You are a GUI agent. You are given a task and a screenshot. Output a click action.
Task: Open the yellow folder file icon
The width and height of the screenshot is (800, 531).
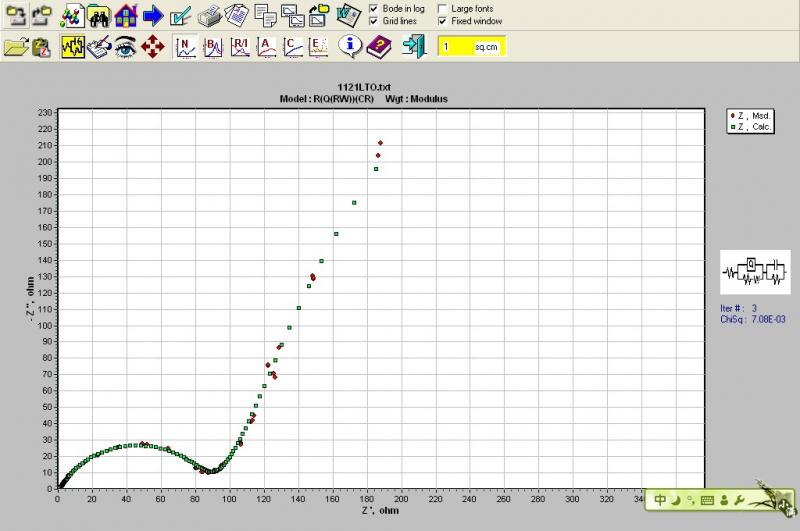tap(16, 47)
